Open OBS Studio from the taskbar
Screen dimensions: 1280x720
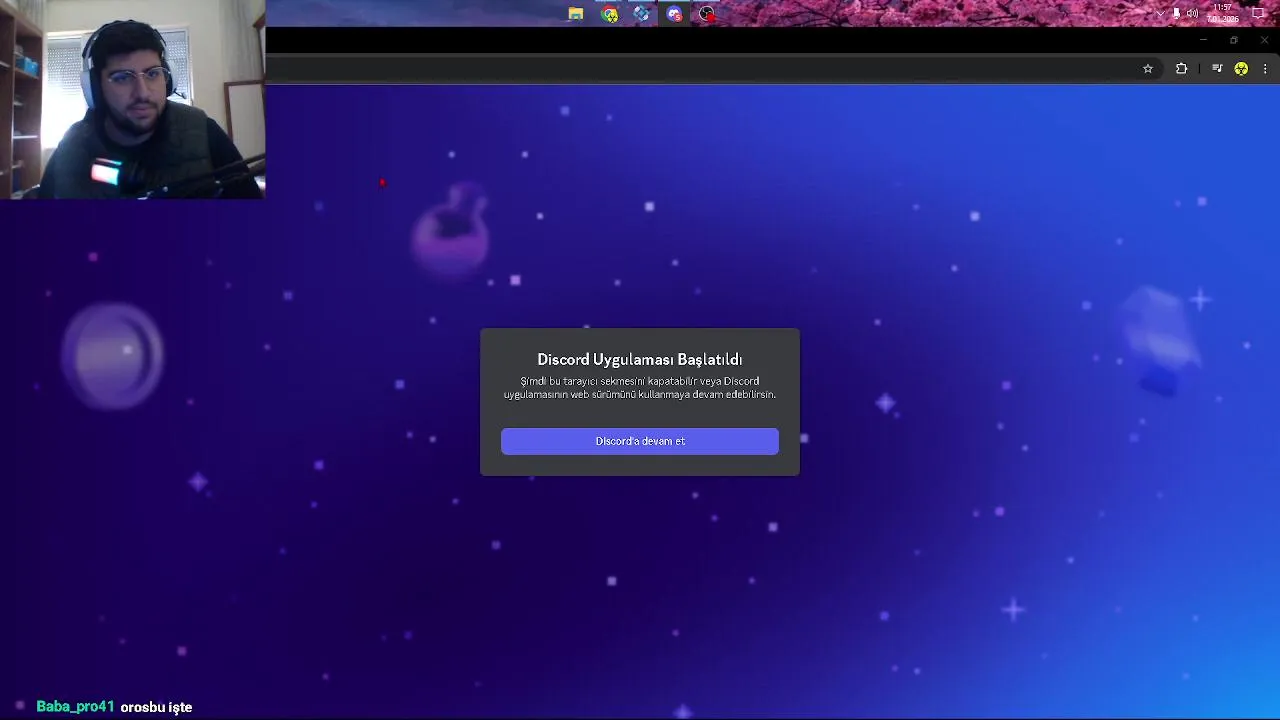(707, 14)
